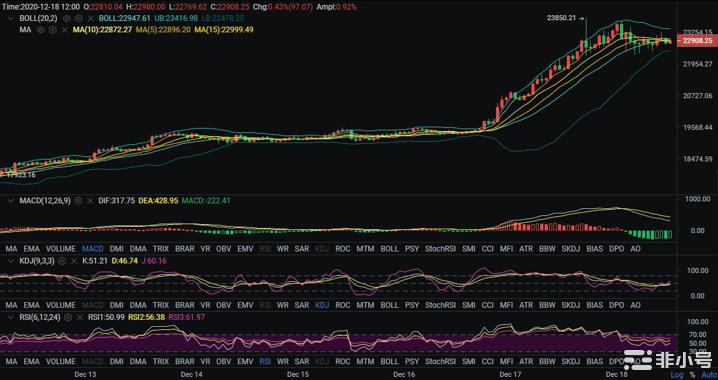The image size is (718, 380).
Task: Select VOLUME in the row below MACD chart
Action: tap(61, 249)
